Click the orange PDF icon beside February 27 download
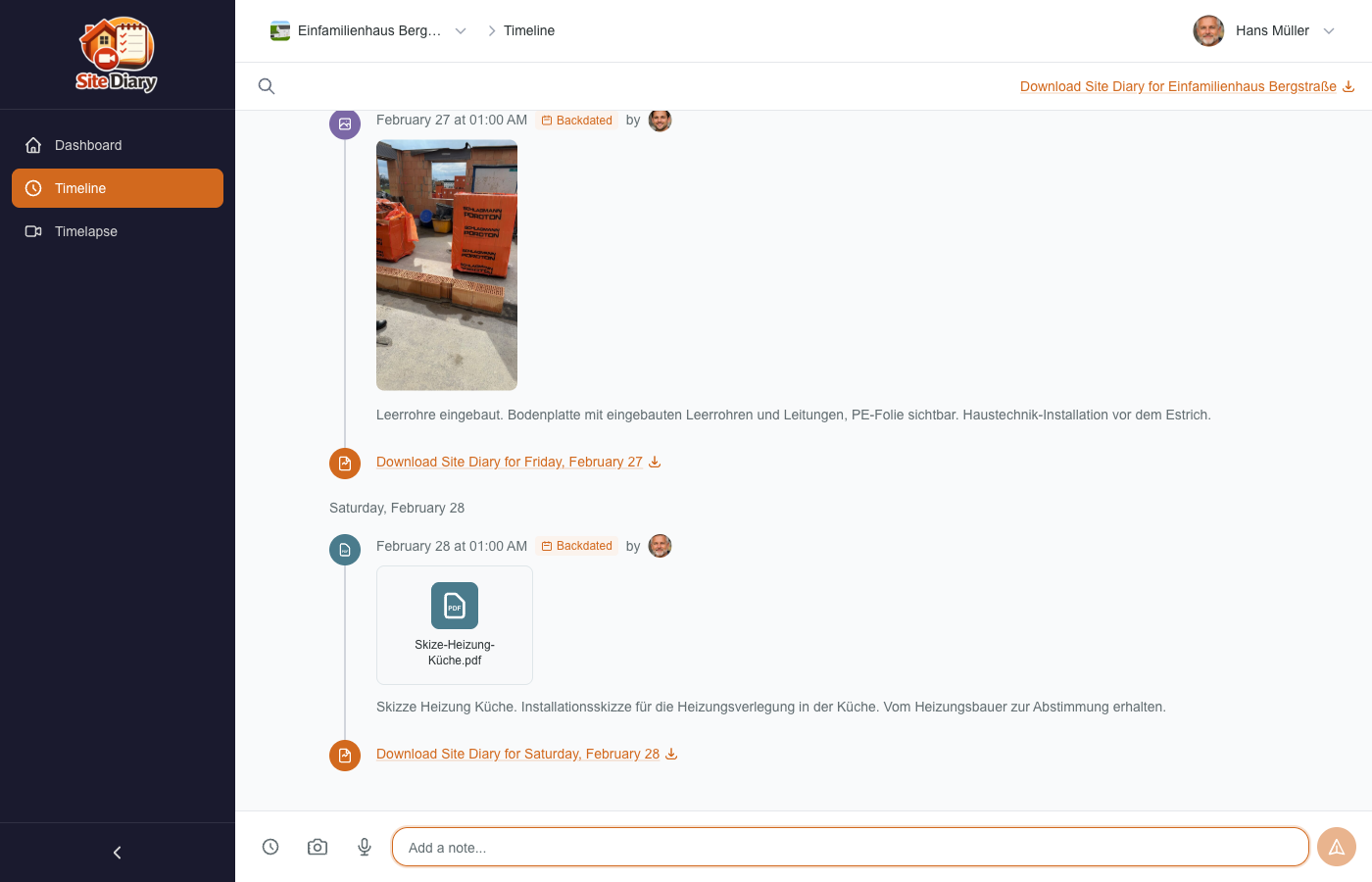Image resolution: width=1372 pixels, height=882 pixels. [345, 463]
